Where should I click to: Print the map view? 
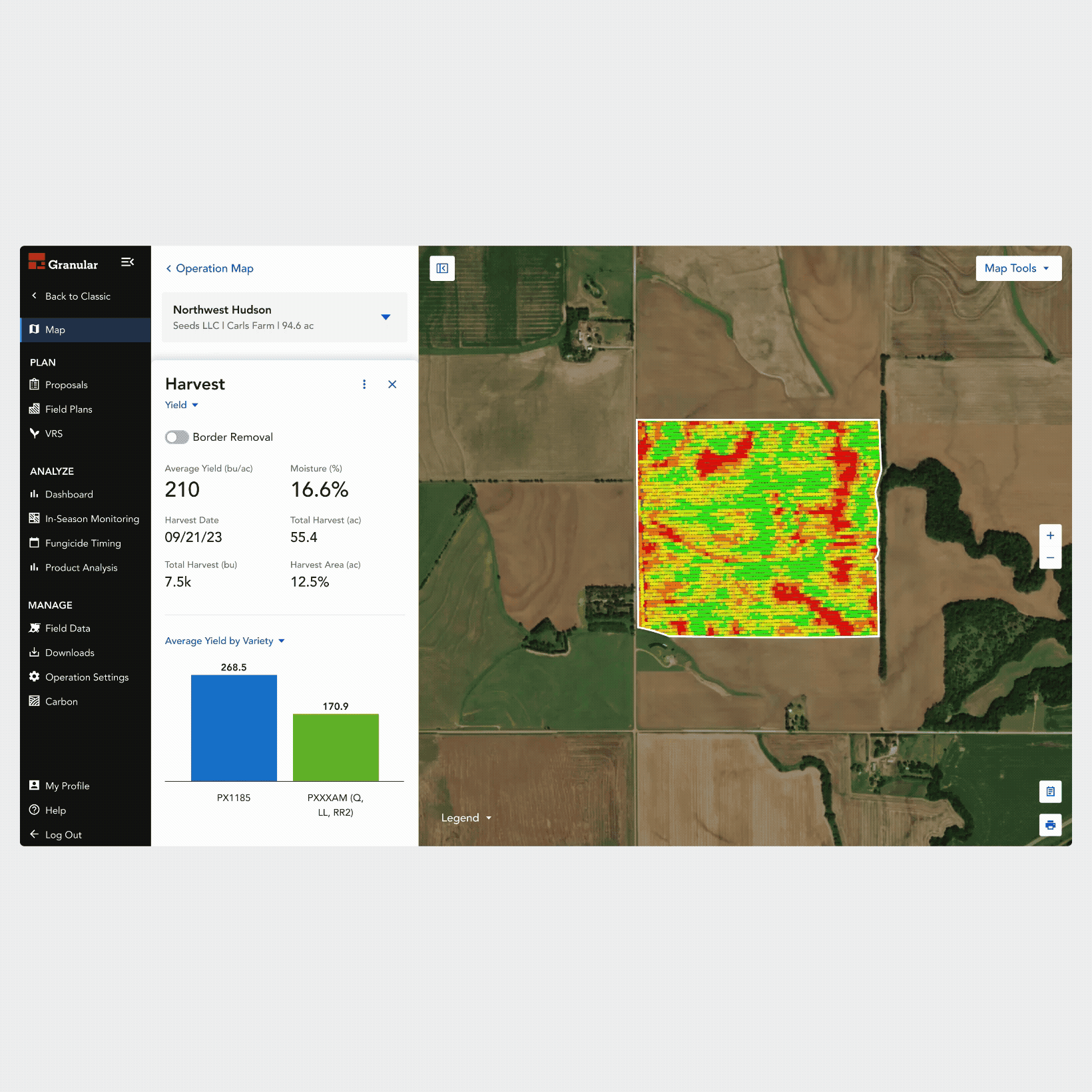tap(1051, 825)
